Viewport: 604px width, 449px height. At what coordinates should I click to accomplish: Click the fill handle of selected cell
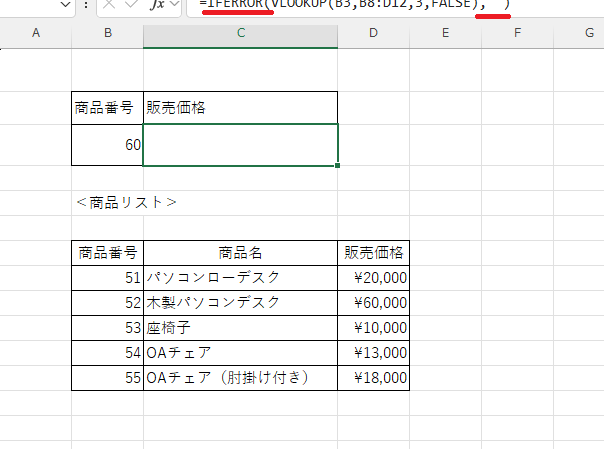(x=338, y=165)
